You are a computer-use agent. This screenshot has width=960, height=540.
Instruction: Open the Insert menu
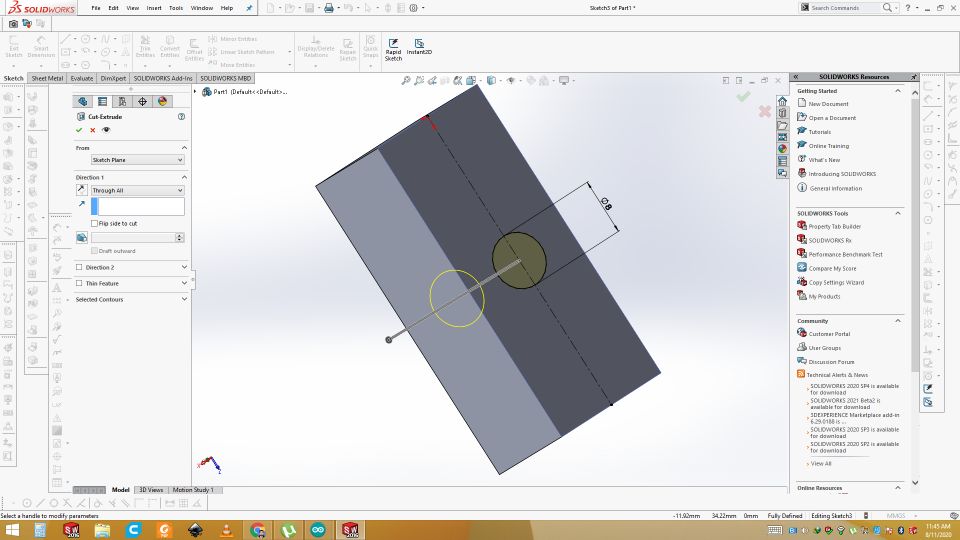pos(154,8)
